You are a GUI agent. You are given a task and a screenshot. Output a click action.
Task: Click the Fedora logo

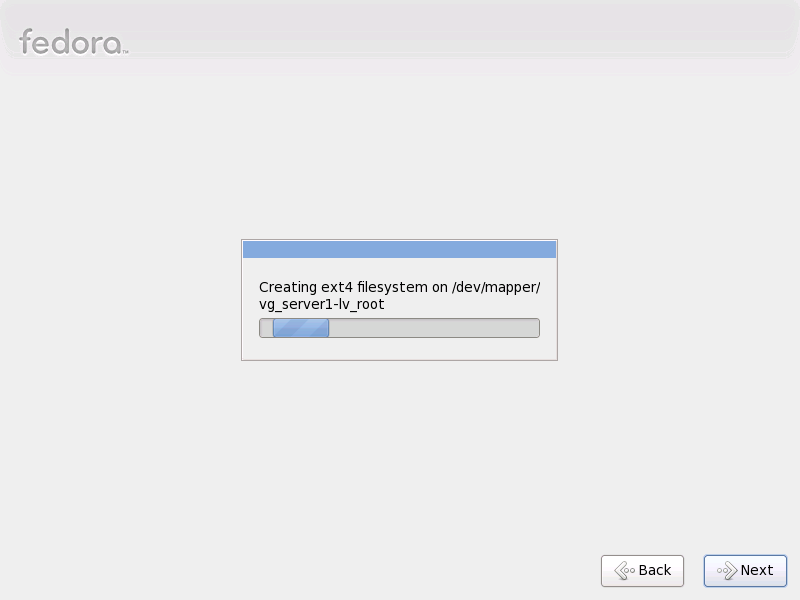click(73, 42)
